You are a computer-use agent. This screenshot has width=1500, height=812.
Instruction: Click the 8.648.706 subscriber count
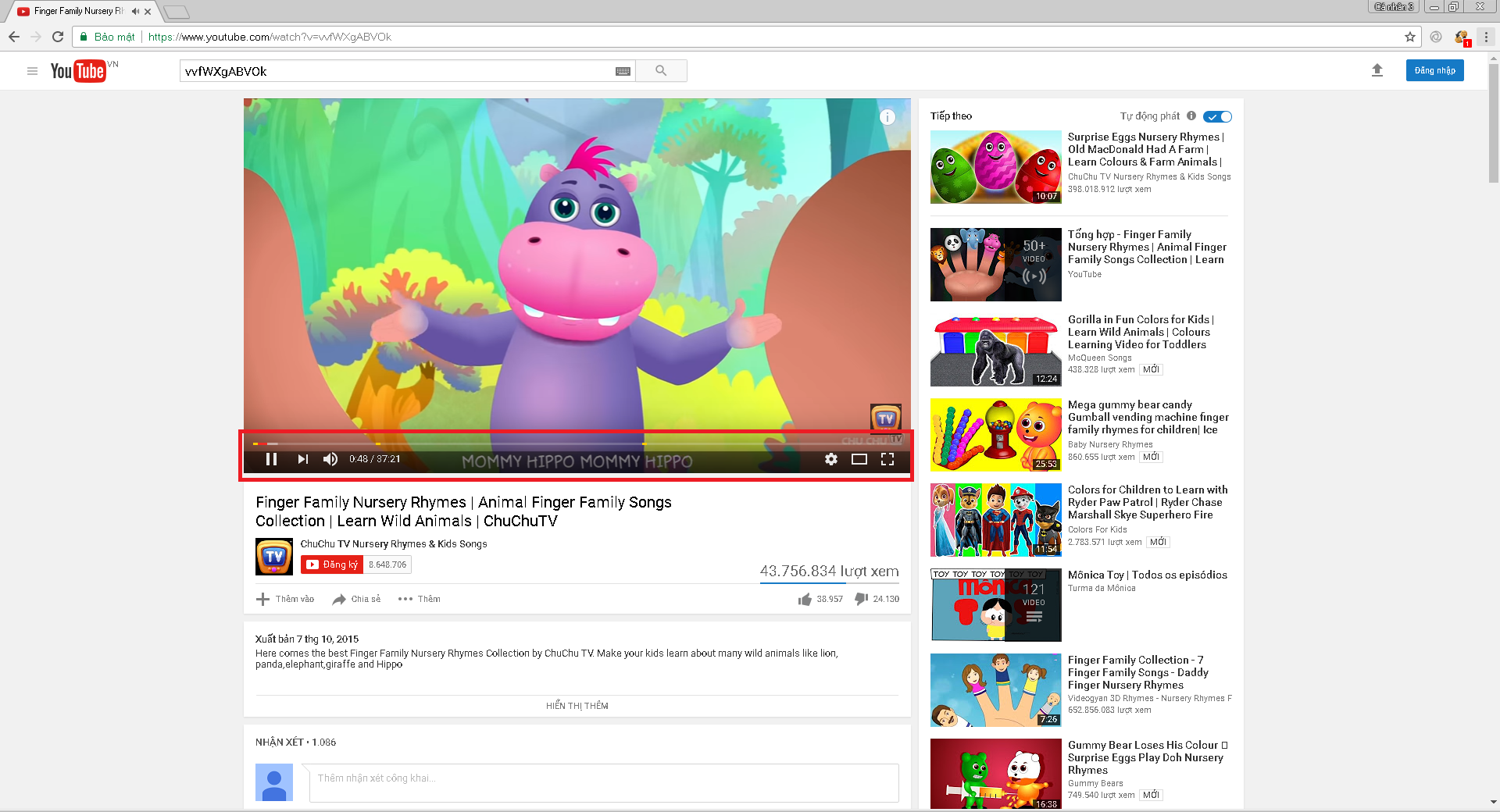point(387,564)
